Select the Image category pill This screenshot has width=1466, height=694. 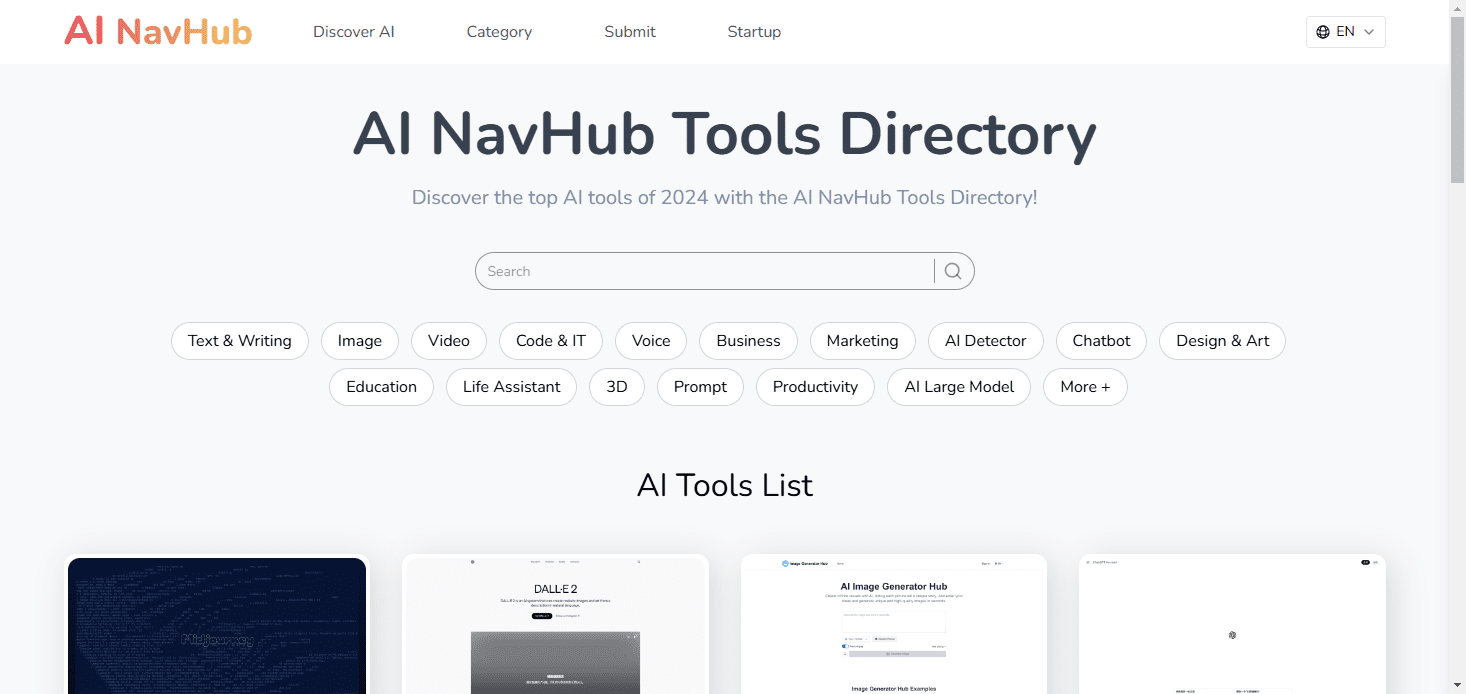(359, 341)
